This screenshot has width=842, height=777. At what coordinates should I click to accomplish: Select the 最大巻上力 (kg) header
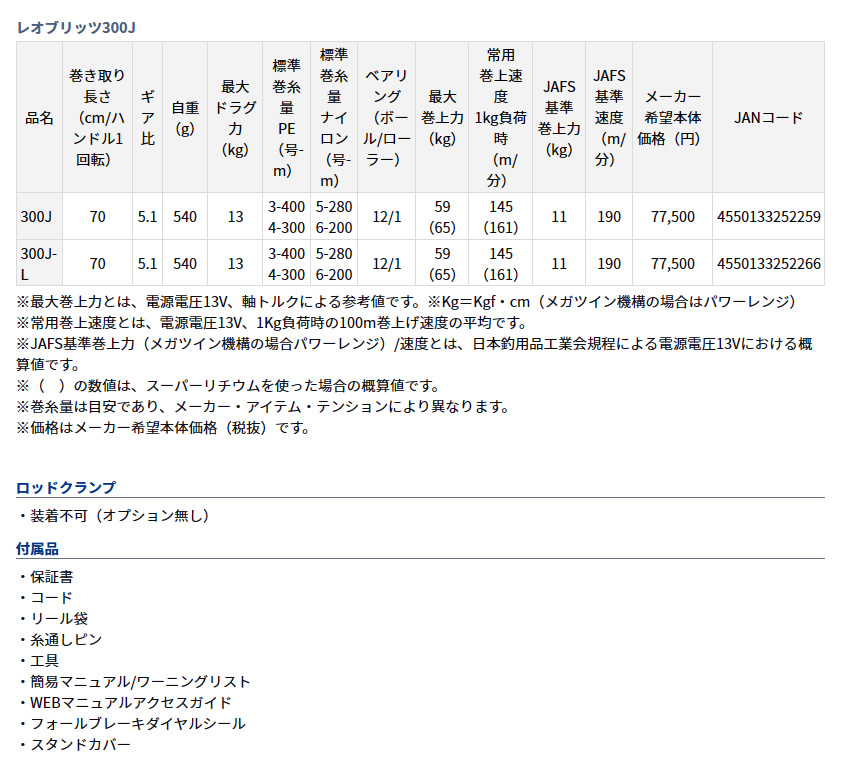442,118
